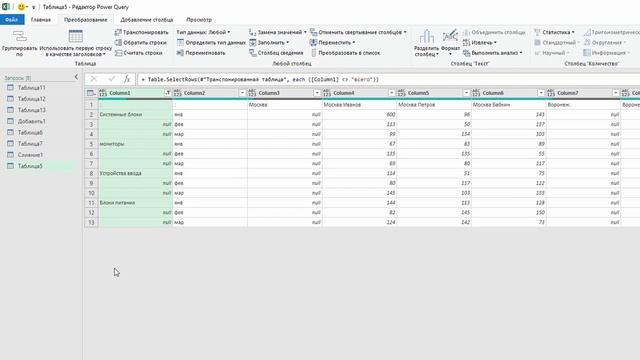Click Округление (Rounding) button

coord(604,42)
